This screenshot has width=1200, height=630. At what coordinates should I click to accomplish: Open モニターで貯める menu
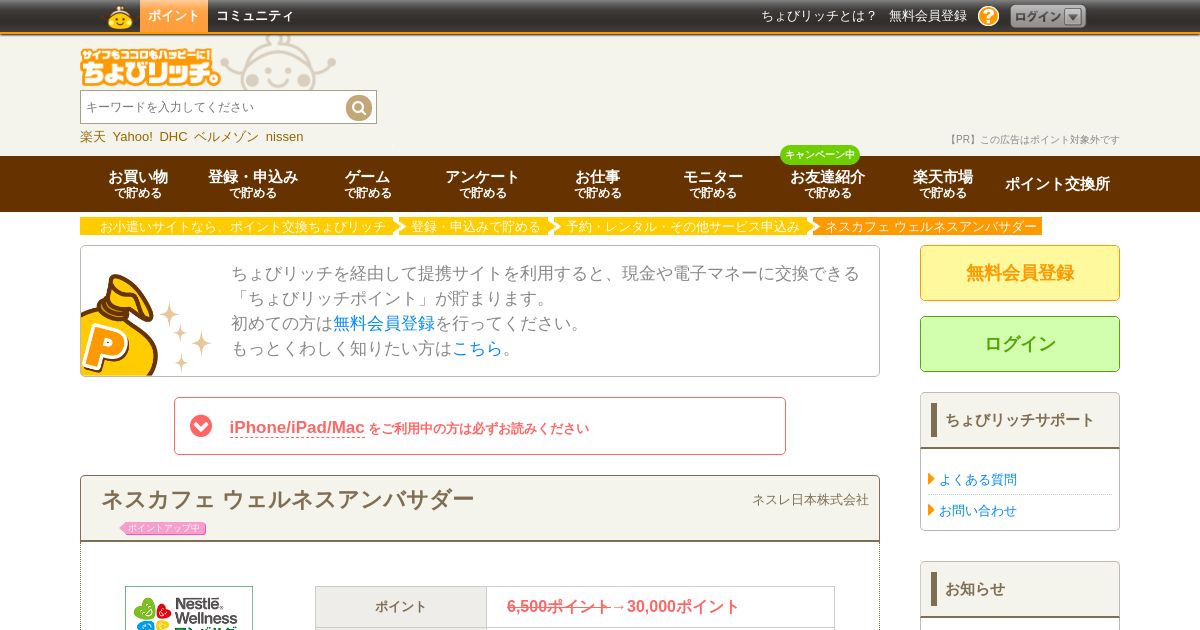[713, 184]
